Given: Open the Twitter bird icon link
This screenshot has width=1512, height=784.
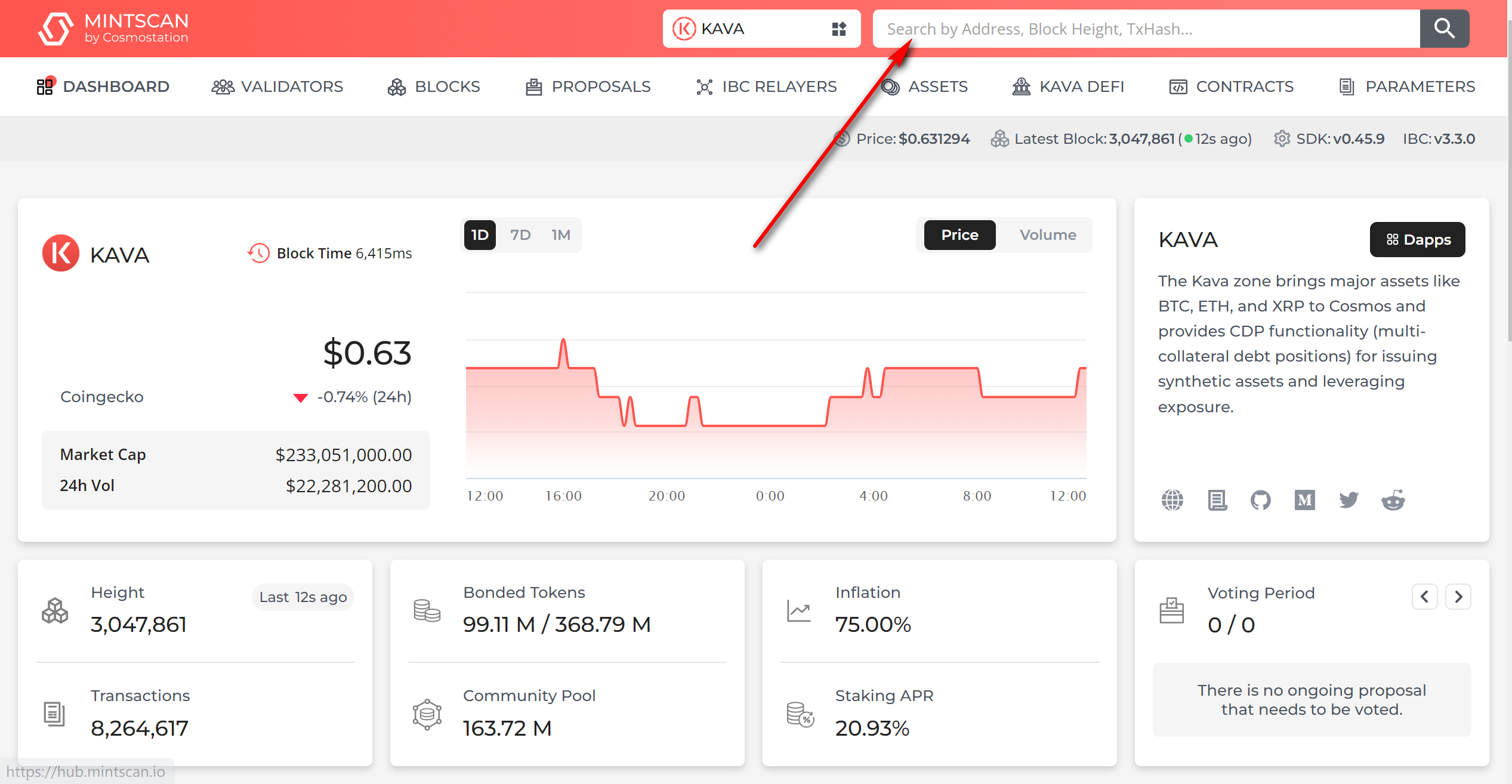Looking at the screenshot, I should [x=1349, y=500].
